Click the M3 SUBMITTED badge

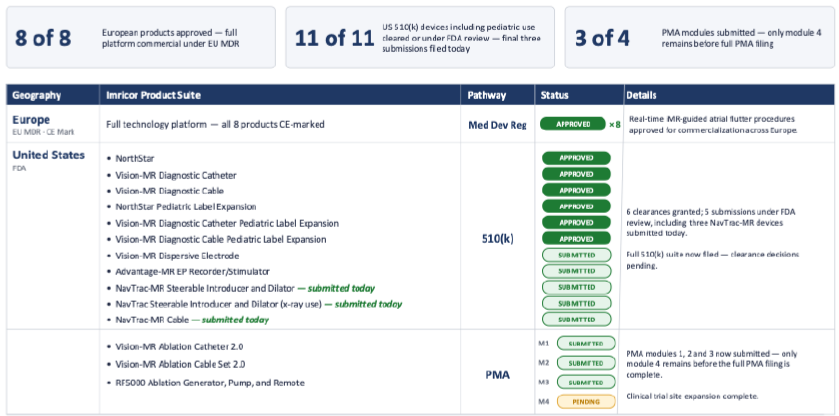tap(586, 382)
